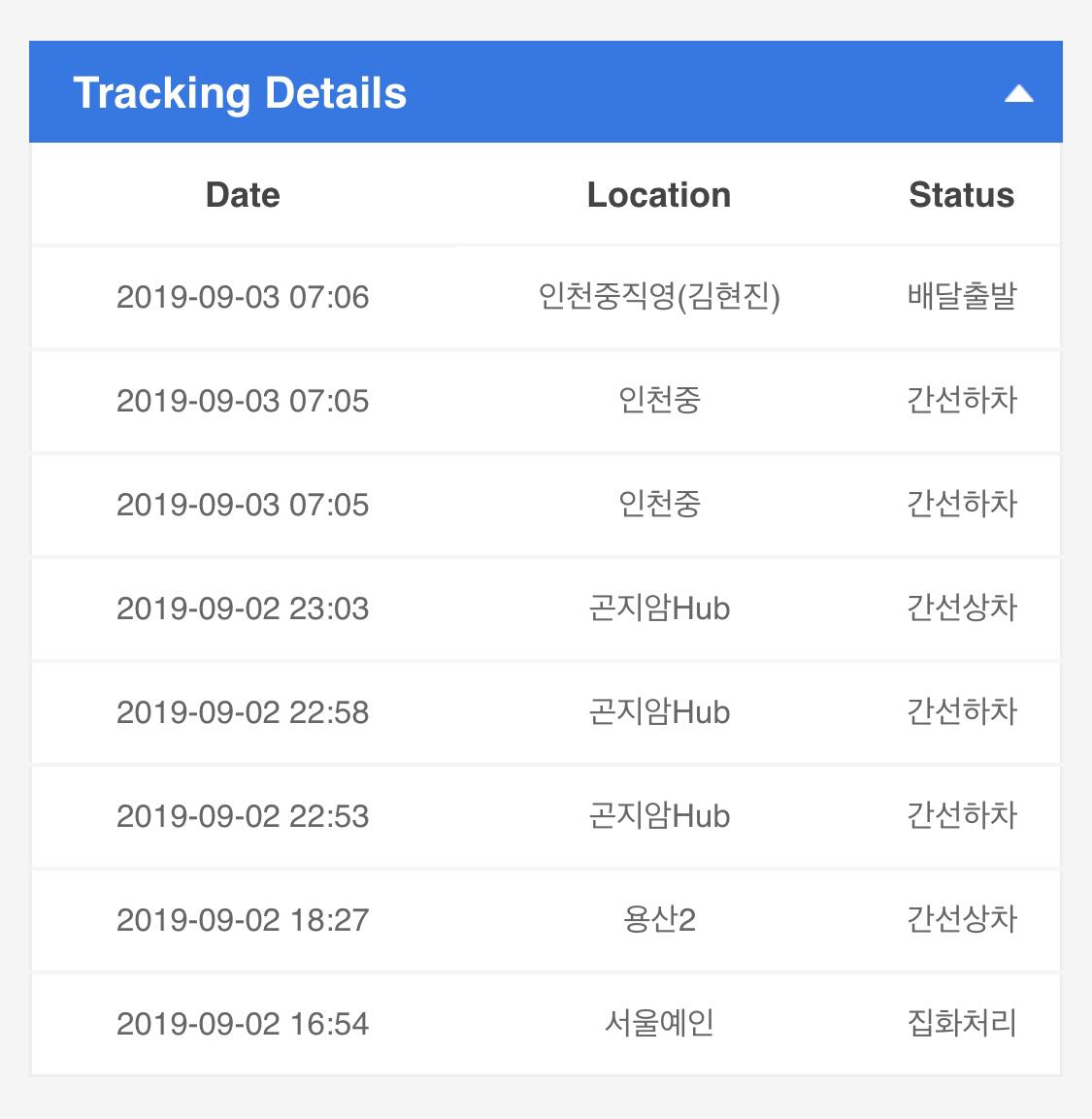Select the 2019-09-02 23:03 date entry
The image size is (1092, 1119).
[243, 609]
